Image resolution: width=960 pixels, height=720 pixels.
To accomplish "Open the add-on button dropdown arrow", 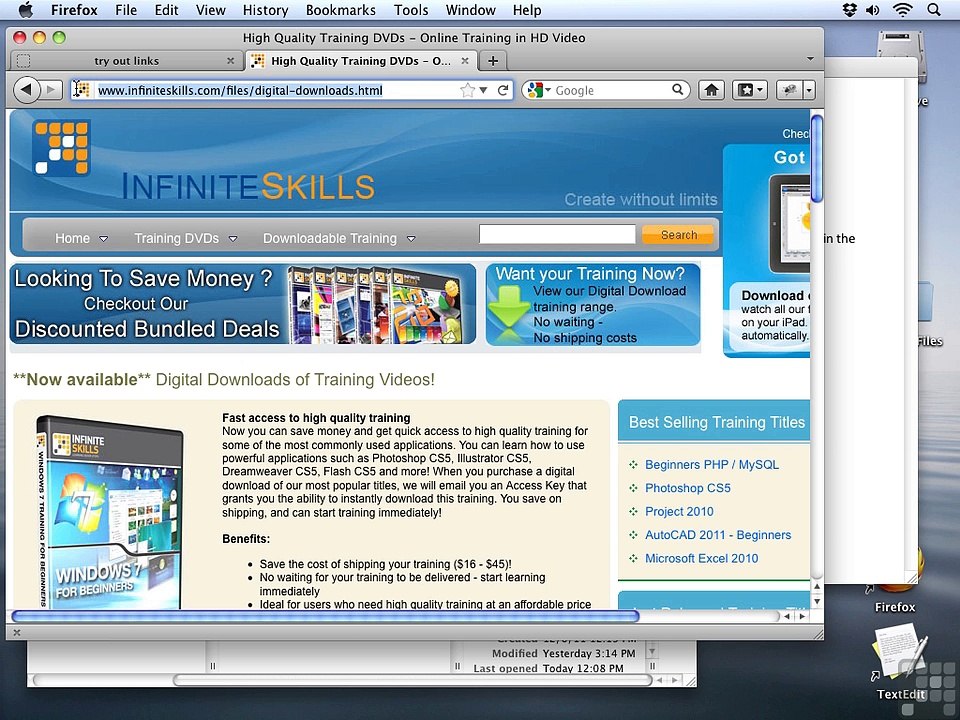I will click(x=809, y=90).
